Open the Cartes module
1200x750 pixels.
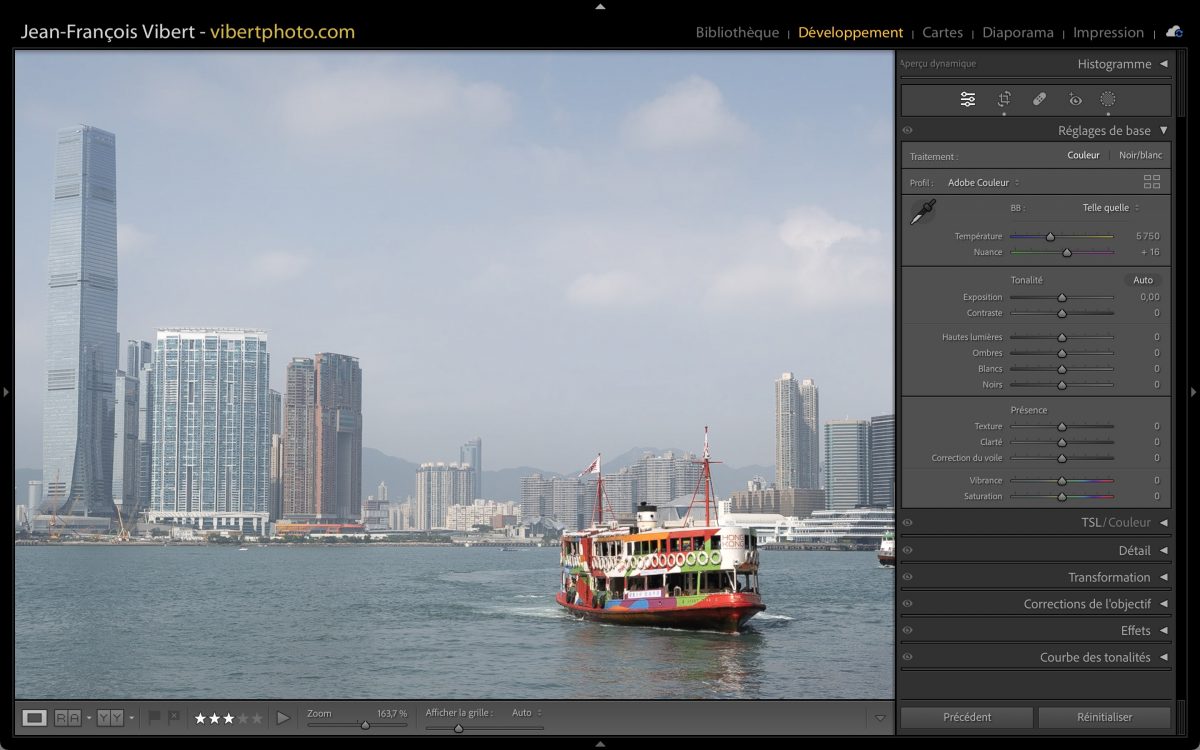coord(942,32)
